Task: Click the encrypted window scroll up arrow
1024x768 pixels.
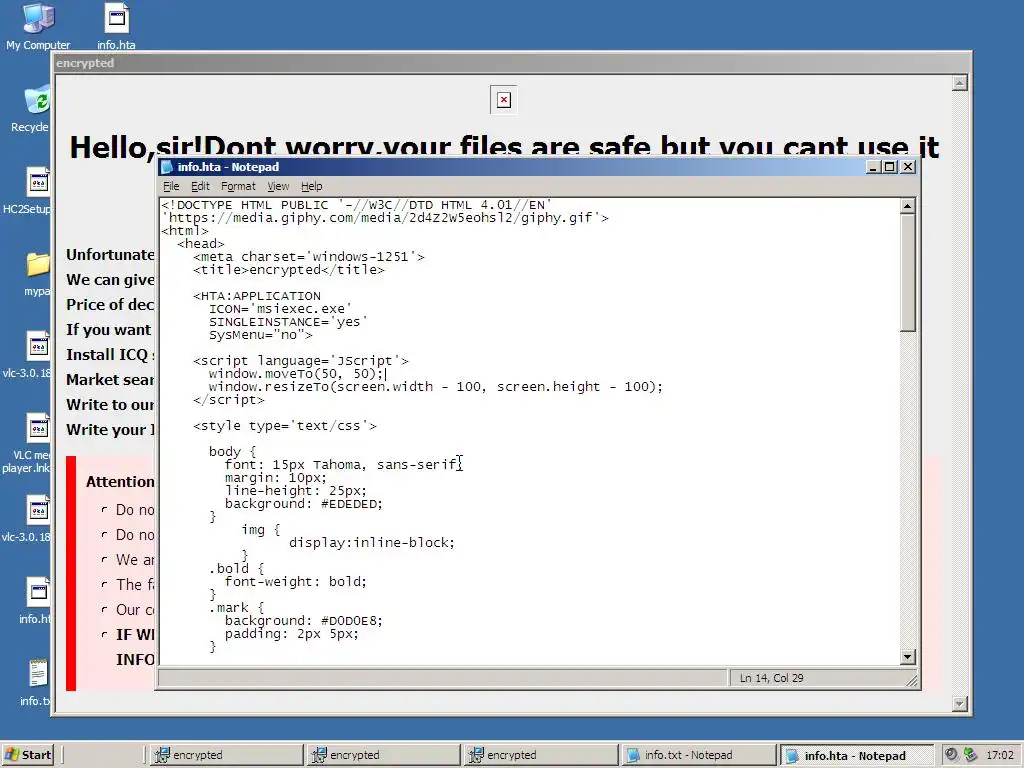Action: click(959, 83)
